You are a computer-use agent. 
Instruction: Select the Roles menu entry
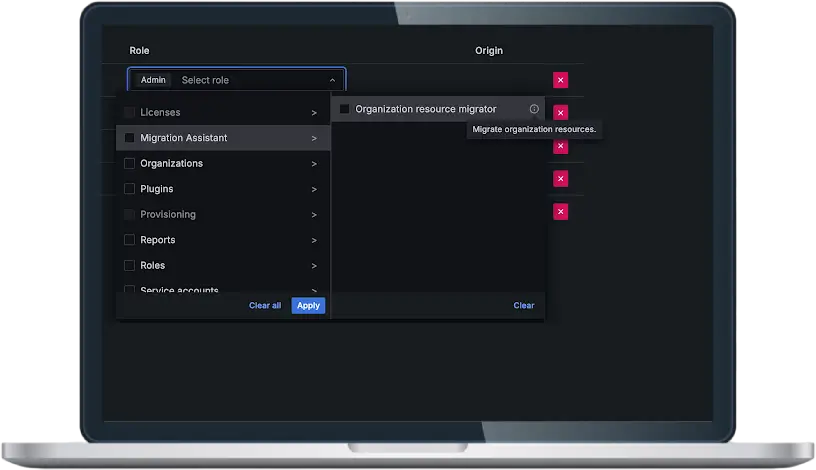click(223, 265)
